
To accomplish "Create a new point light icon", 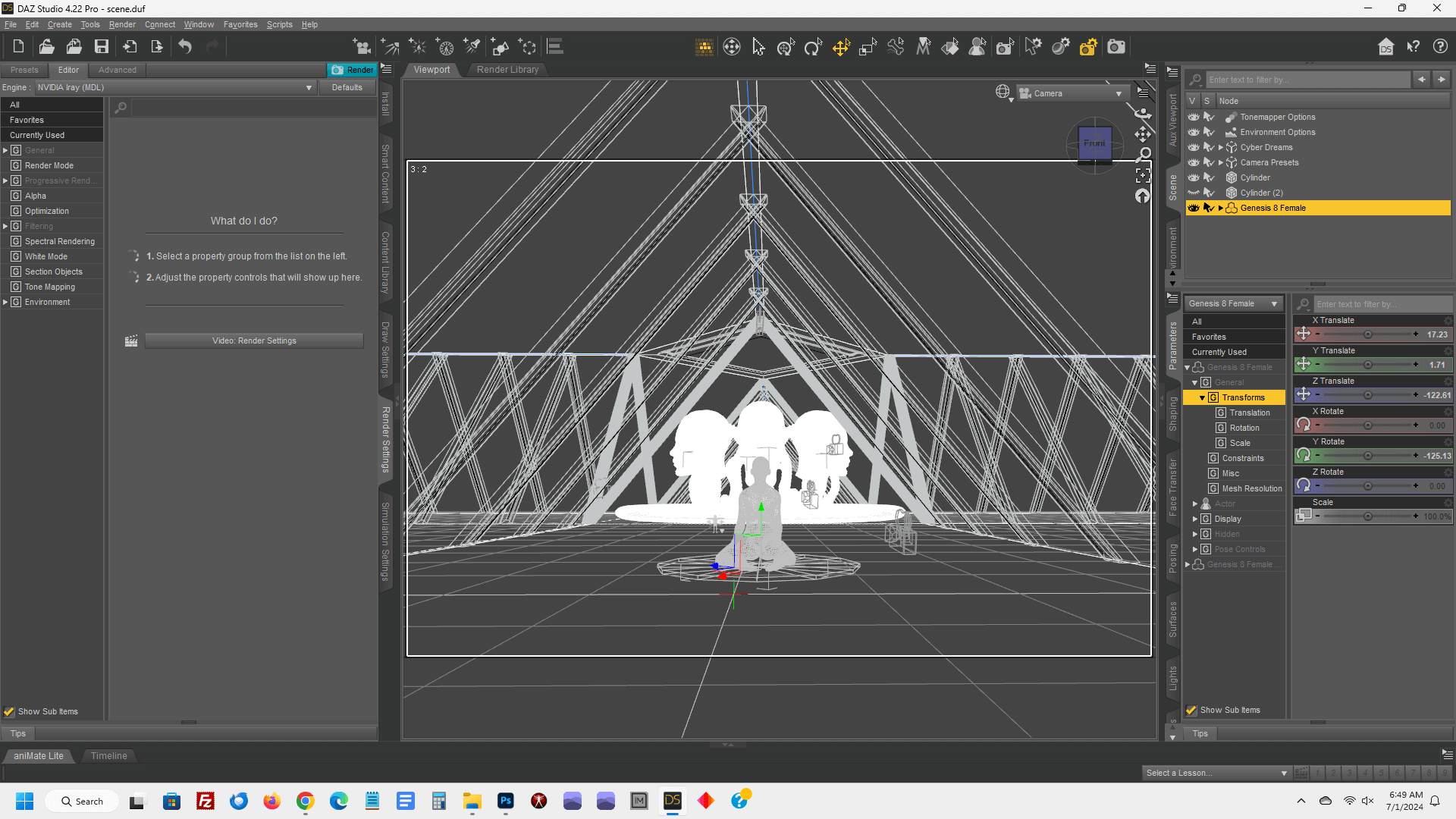I will pos(418,47).
